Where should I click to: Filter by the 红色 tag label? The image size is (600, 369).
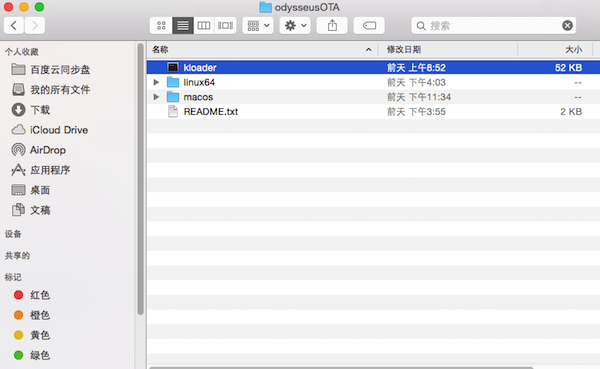(40, 295)
